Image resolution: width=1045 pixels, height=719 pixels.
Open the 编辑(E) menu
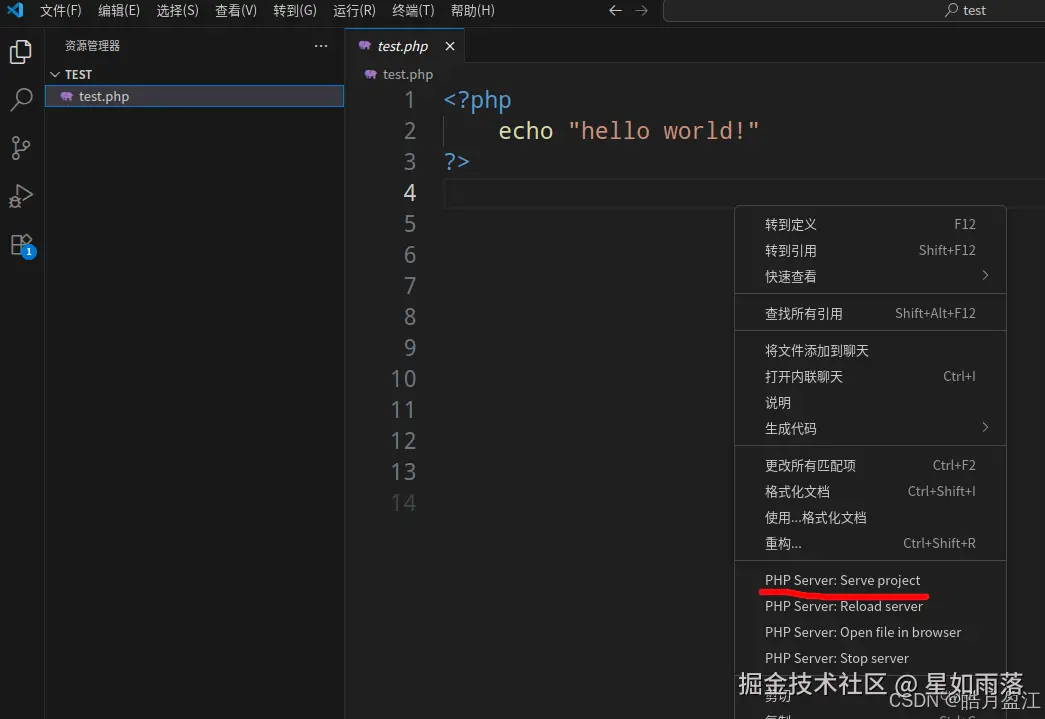pyautogui.click(x=119, y=10)
